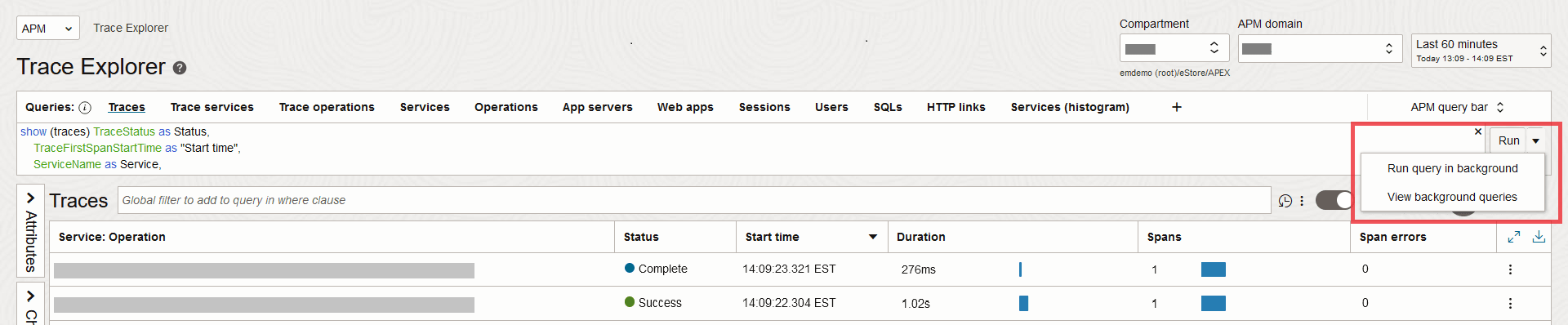Open row actions for the Complete trace

pyautogui.click(x=1510, y=269)
